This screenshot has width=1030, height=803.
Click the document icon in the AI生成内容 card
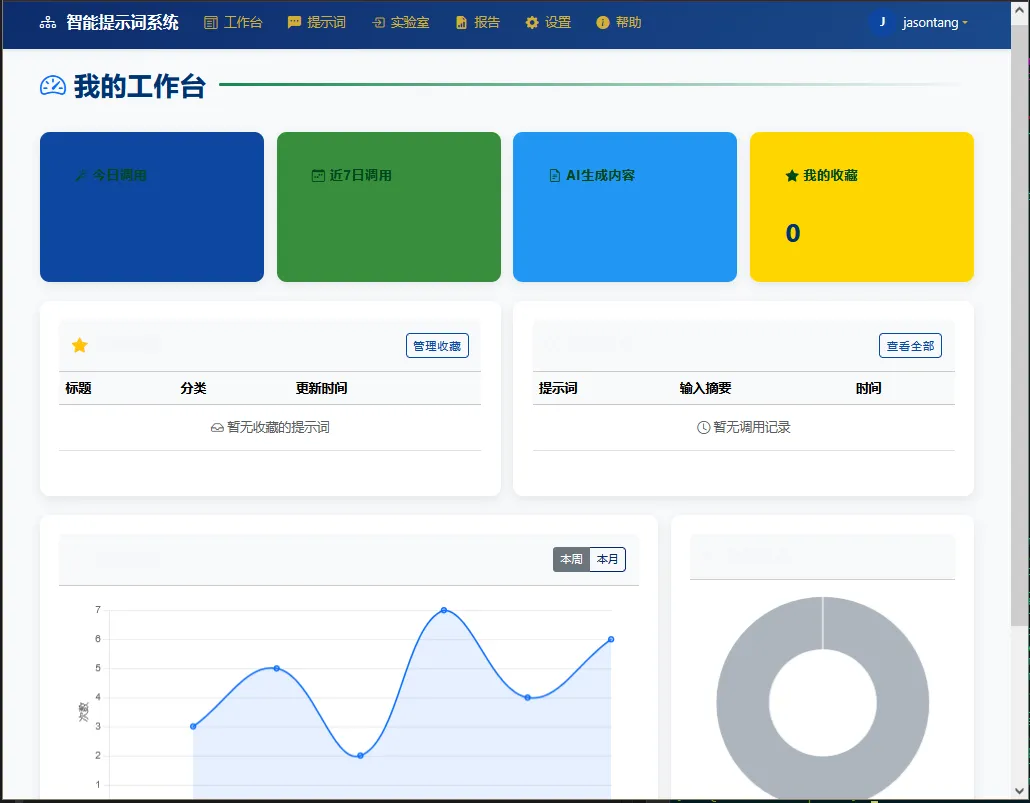coord(554,175)
